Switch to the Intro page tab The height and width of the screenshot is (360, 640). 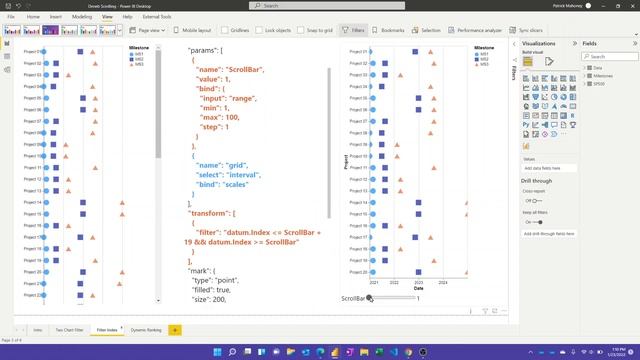[x=38, y=330]
